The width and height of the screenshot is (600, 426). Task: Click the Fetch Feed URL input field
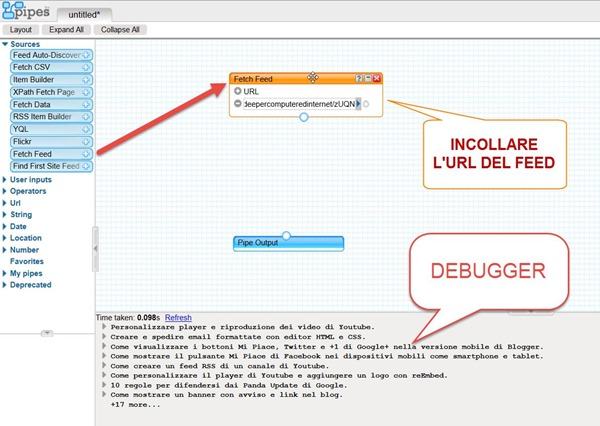300,104
